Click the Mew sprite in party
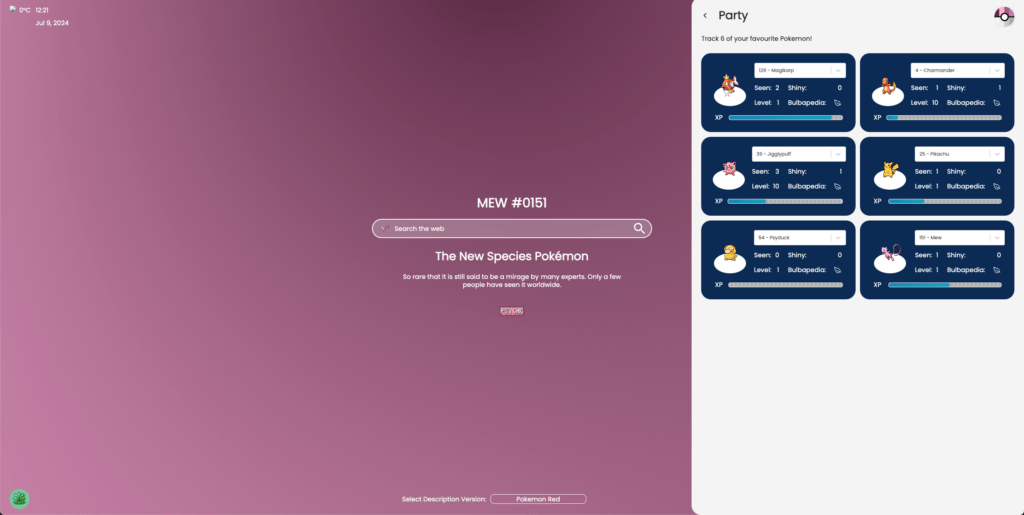This screenshot has width=1024, height=515. click(x=891, y=251)
